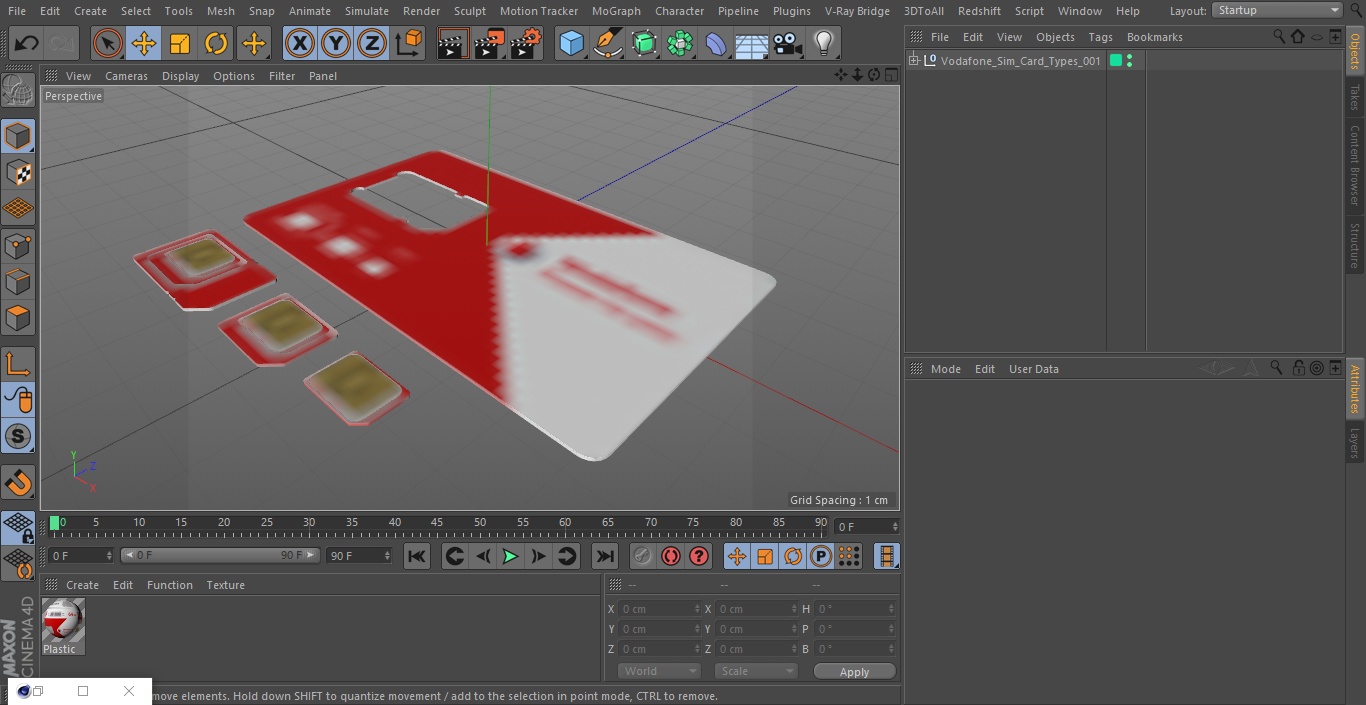Open Attribute Manager Mode menu

point(945,369)
